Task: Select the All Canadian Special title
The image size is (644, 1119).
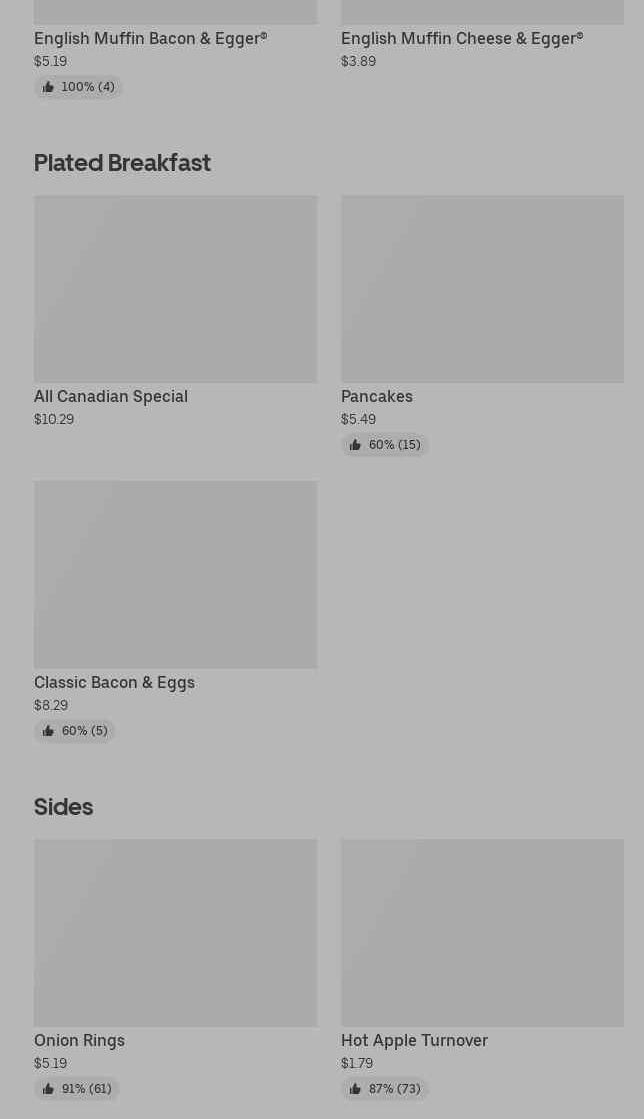Action: tap(111, 396)
